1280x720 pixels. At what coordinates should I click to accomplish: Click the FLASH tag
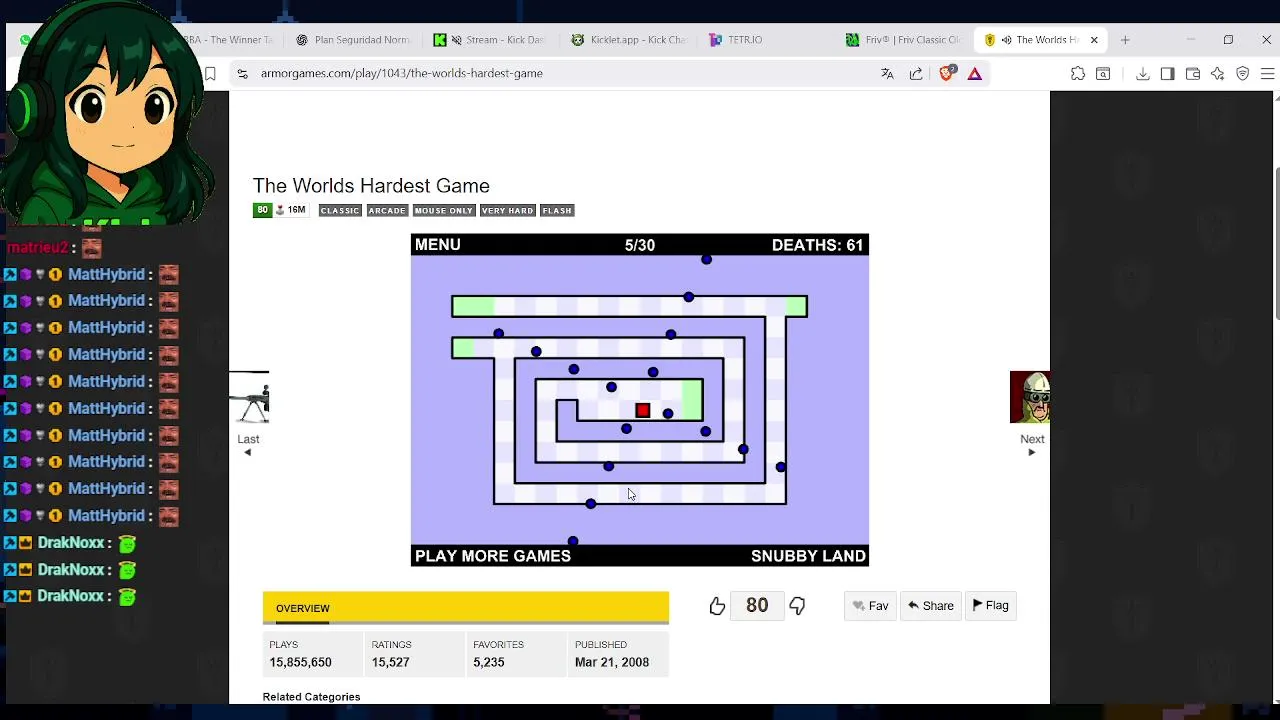point(557,210)
